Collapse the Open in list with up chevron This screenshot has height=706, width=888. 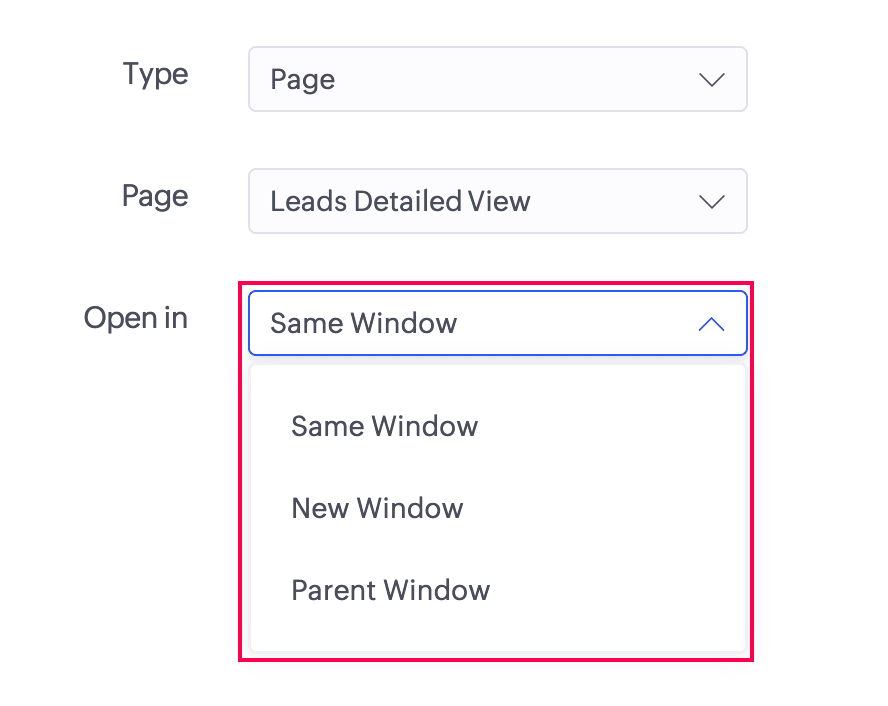coord(711,324)
